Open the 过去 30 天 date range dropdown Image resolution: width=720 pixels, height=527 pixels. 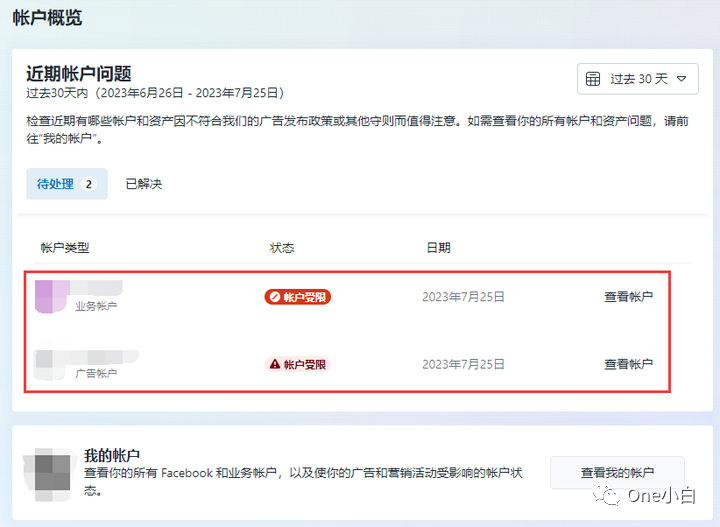click(637, 79)
